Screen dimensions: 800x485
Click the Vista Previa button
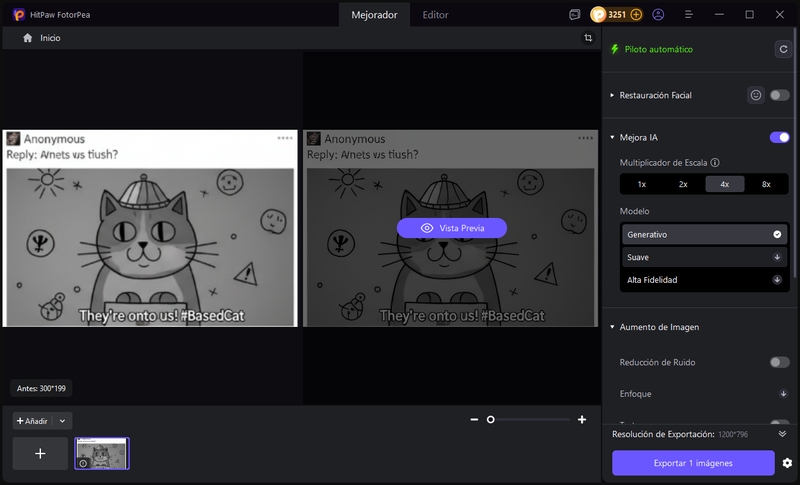click(452, 228)
